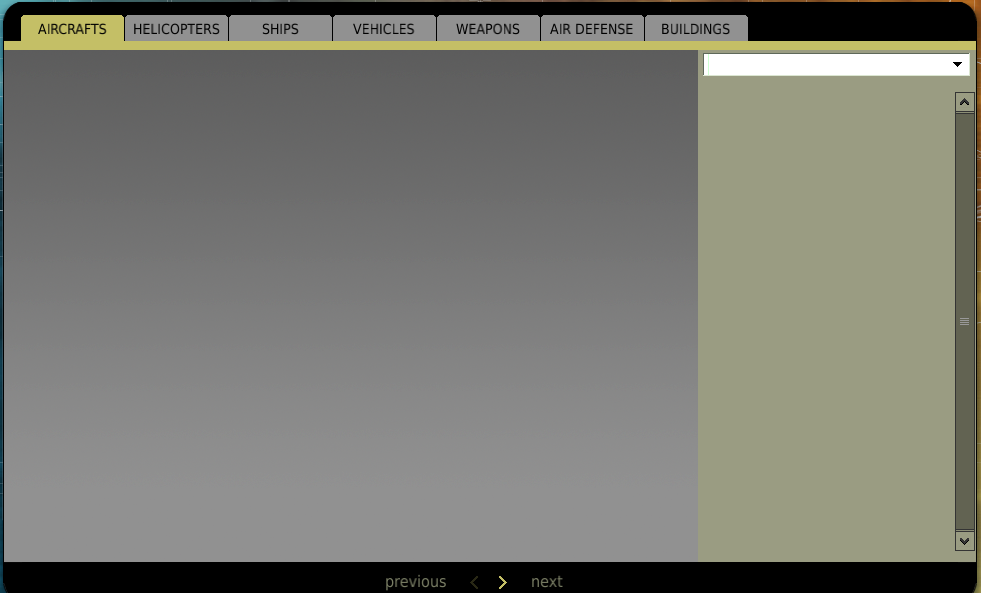The width and height of the screenshot is (981, 593).
Task: Switch to the AIRCRAFTS tab
Action: coord(72,29)
